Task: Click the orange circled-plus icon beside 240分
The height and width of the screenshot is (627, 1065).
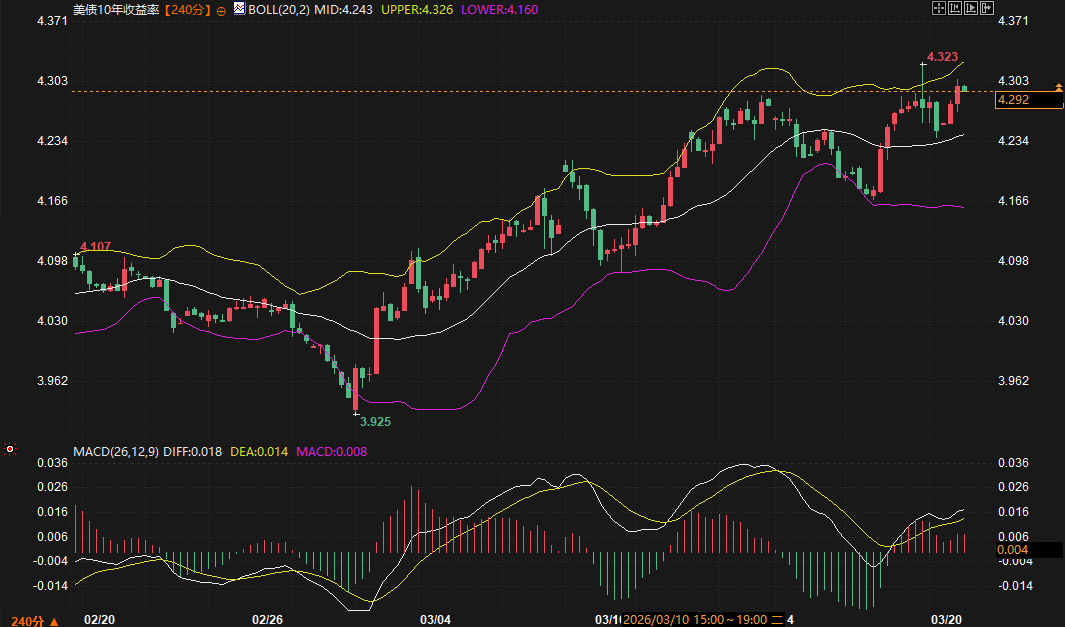Action: (221, 9)
